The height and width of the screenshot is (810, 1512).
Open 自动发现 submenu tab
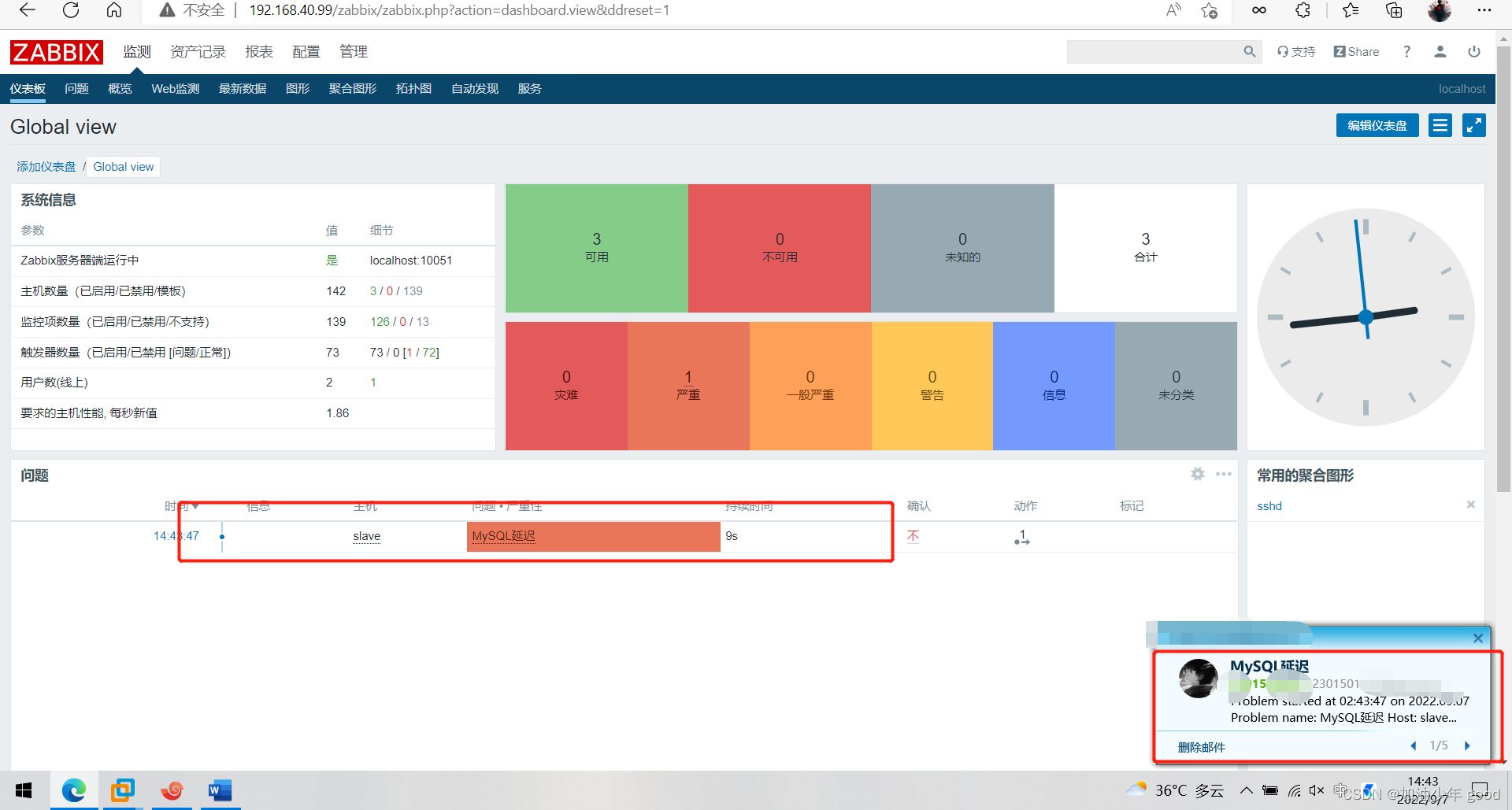475,89
